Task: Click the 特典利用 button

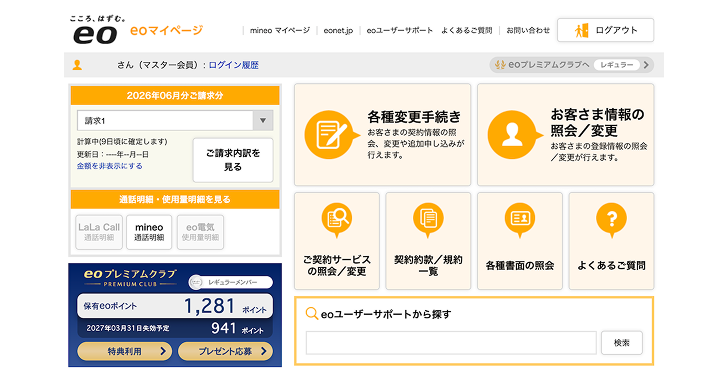Action: tap(124, 351)
